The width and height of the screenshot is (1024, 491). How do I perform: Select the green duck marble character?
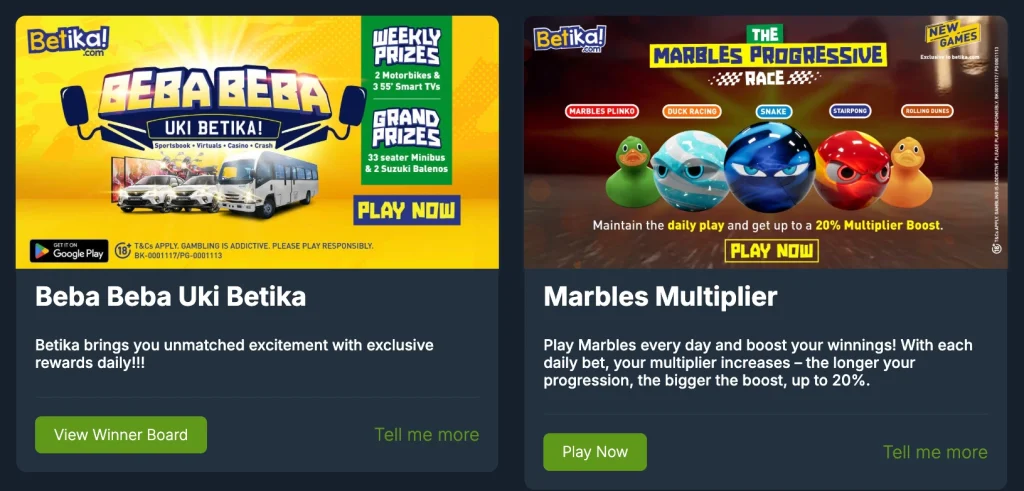(x=630, y=172)
